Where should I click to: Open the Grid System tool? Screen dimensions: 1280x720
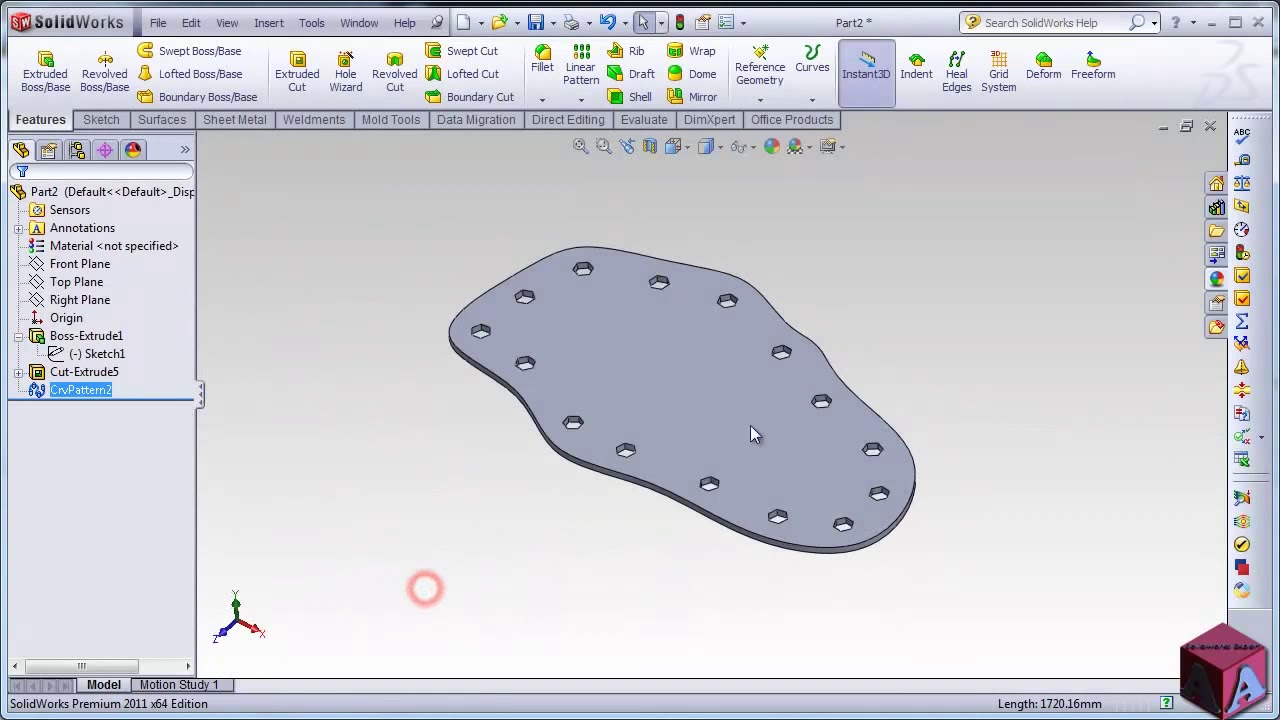click(998, 72)
